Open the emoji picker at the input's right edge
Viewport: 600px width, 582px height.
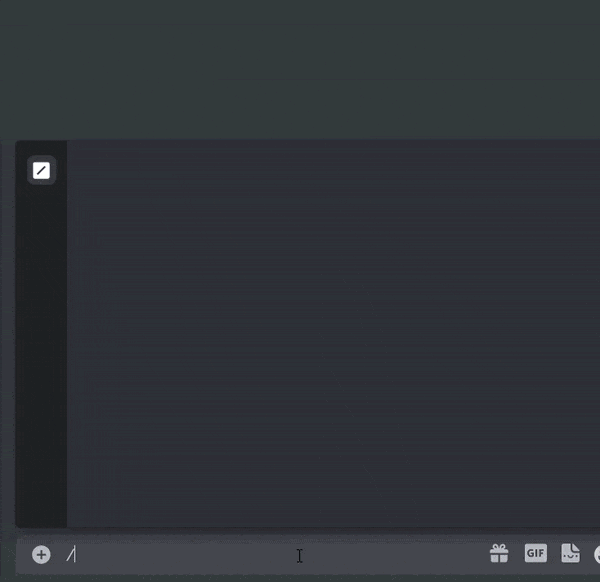597,554
